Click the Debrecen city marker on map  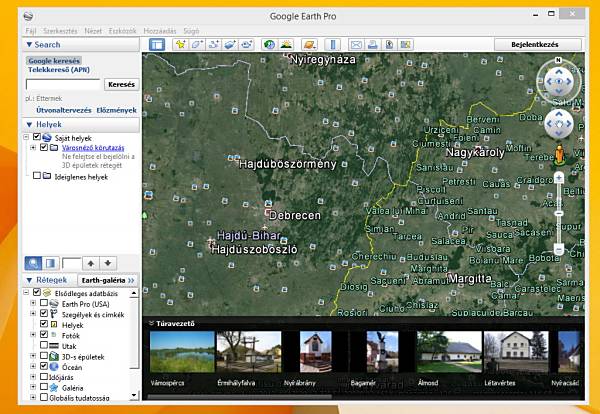pyautogui.click(x=268, y=212)
